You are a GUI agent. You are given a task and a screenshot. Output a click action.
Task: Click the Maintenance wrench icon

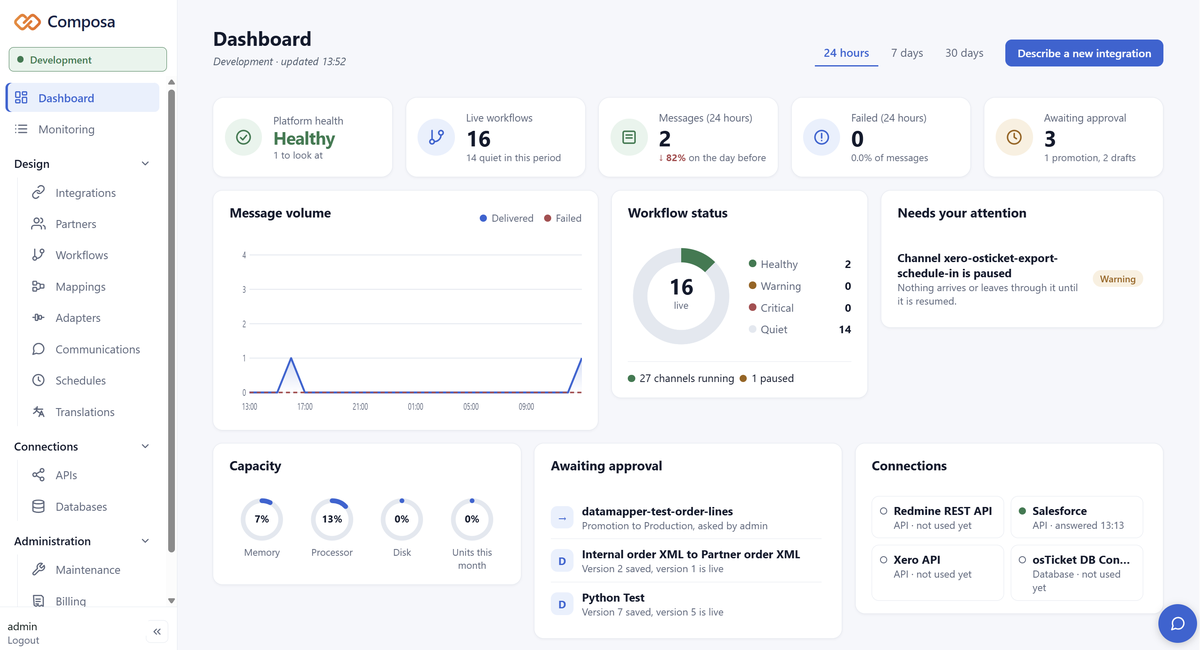[x=38, y=570]
